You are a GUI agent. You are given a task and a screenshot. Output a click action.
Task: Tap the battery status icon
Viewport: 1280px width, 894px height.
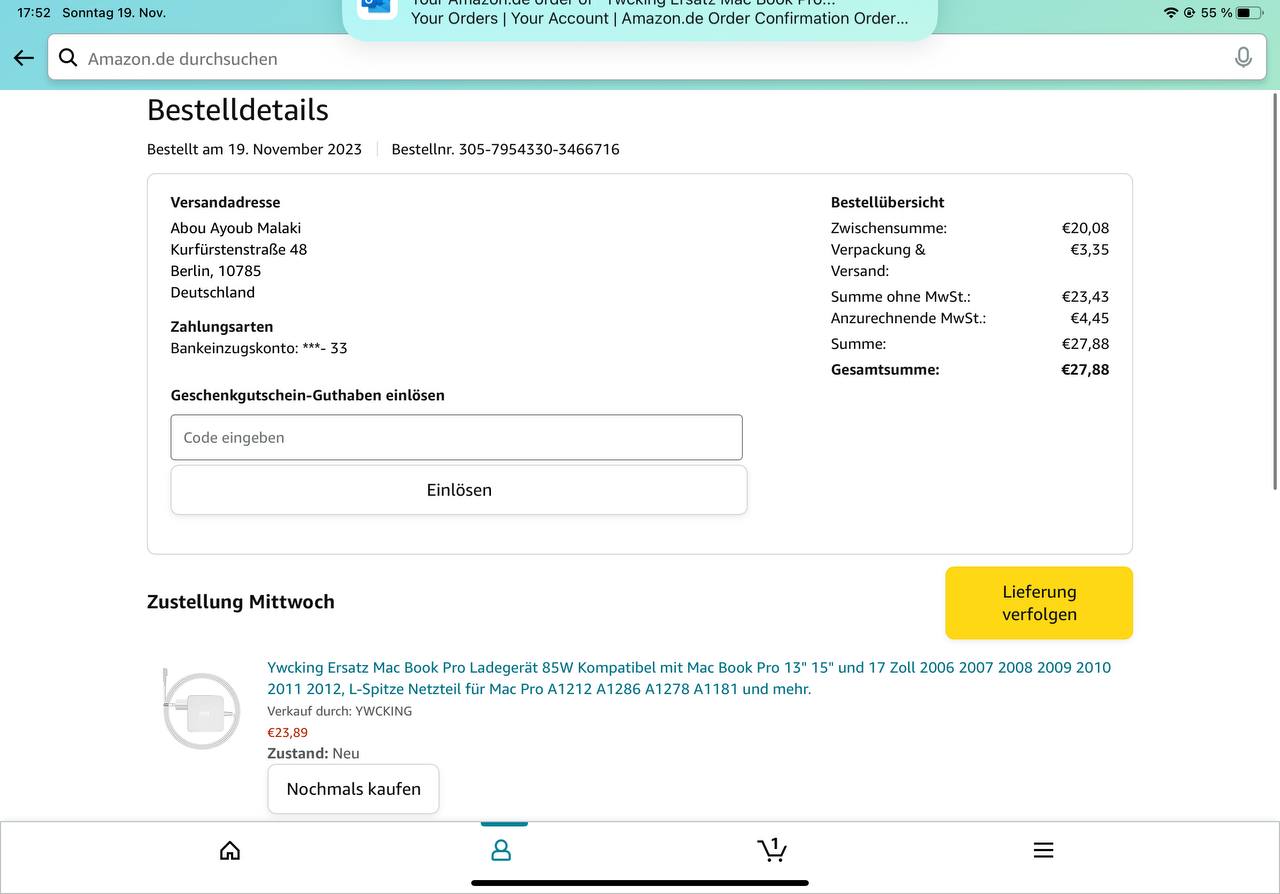pos(1250,13)
